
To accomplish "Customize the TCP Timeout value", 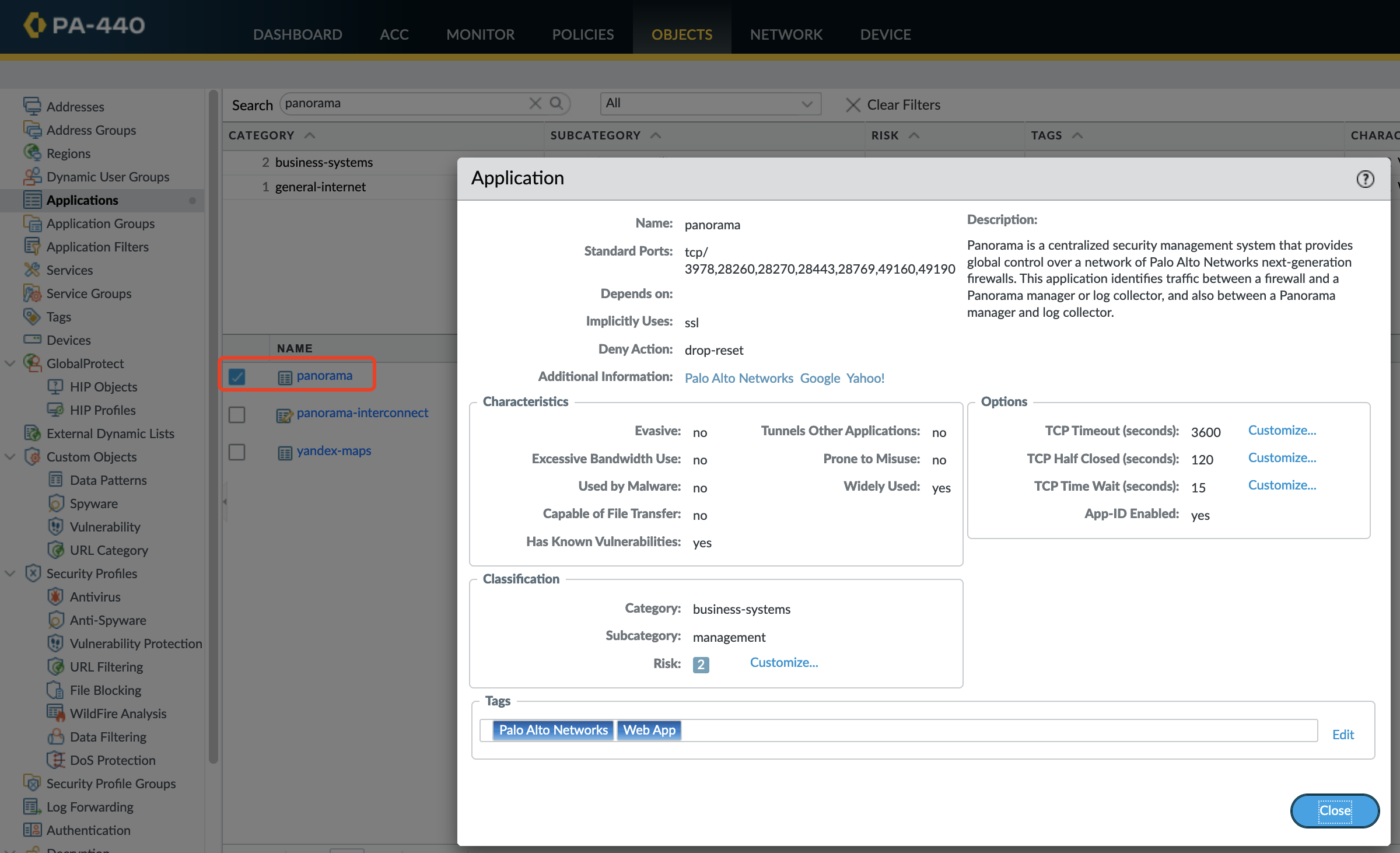I will [x=1282, y=430].
